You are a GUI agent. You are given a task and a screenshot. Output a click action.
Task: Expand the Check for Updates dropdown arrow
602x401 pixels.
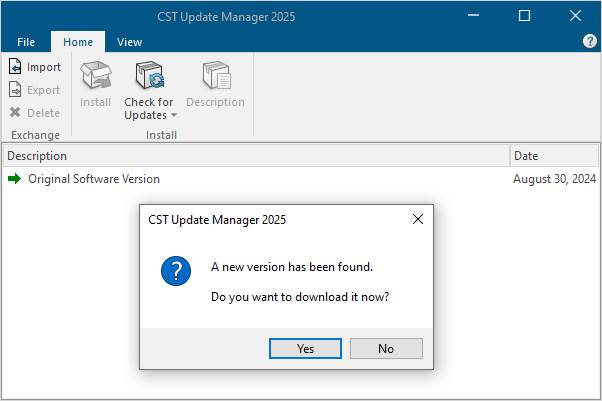174,115
